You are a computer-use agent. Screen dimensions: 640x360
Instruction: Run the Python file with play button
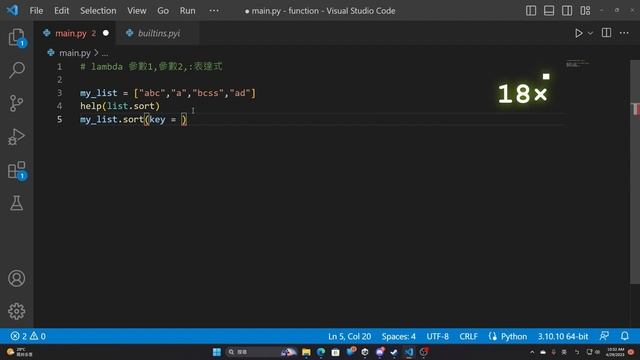coord(578,33)
